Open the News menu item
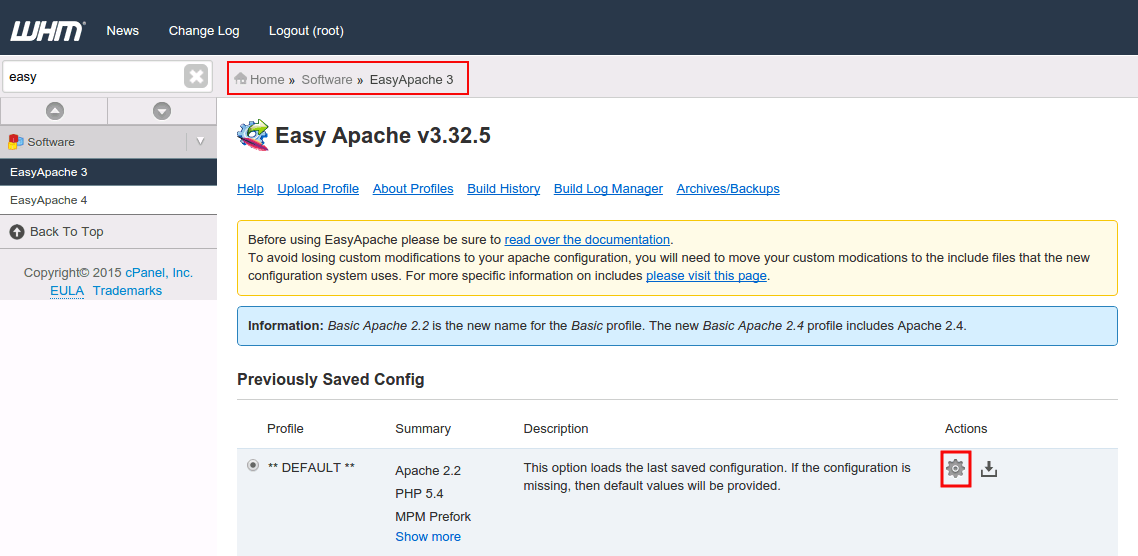The height and width of the screenshot is (556, 1138). (123, 30)
